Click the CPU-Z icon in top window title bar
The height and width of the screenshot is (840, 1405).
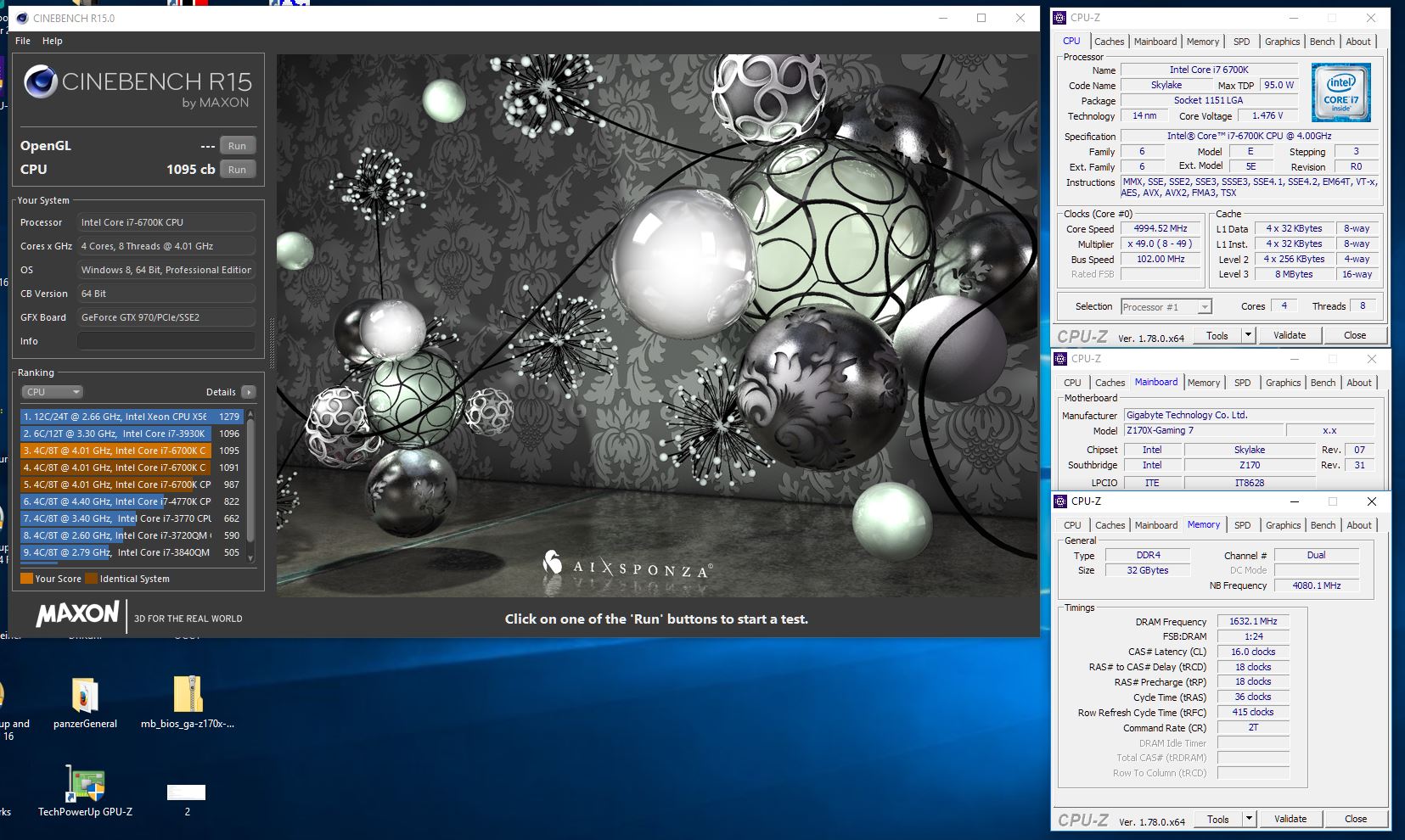pyautogui.click(x=1060, y=18)
